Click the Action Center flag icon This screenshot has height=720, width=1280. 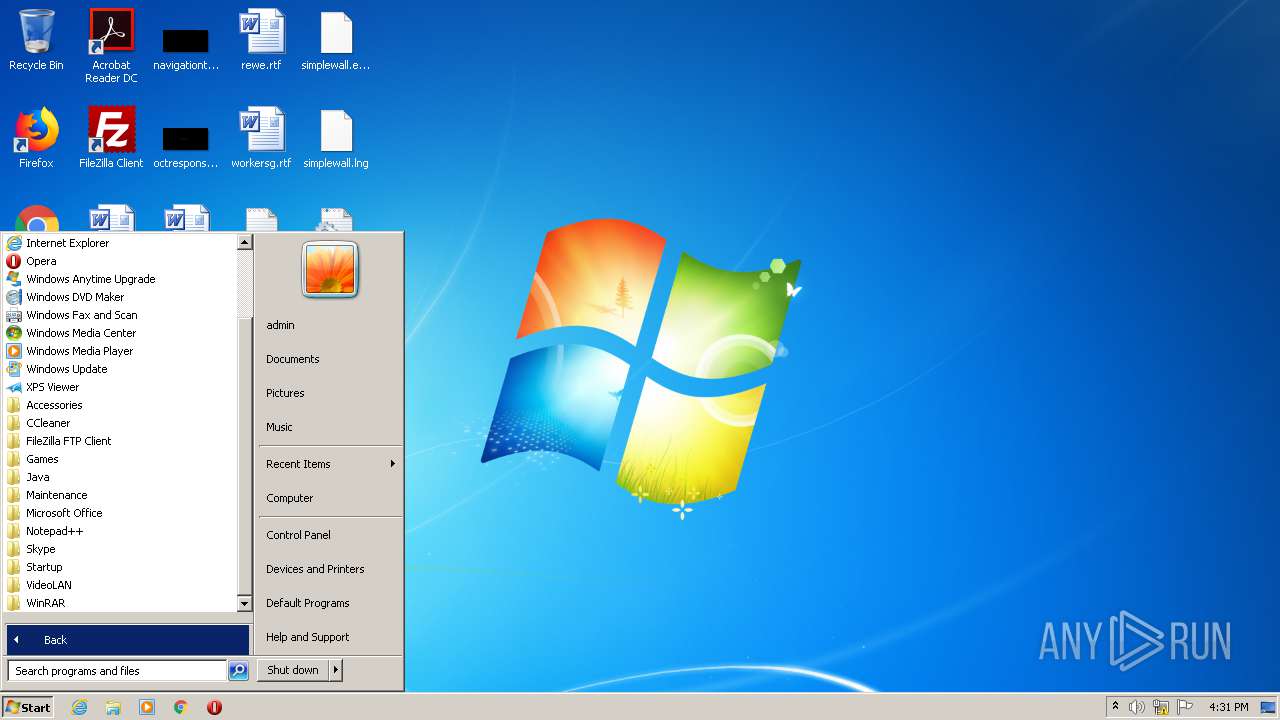click(1185, 707)
